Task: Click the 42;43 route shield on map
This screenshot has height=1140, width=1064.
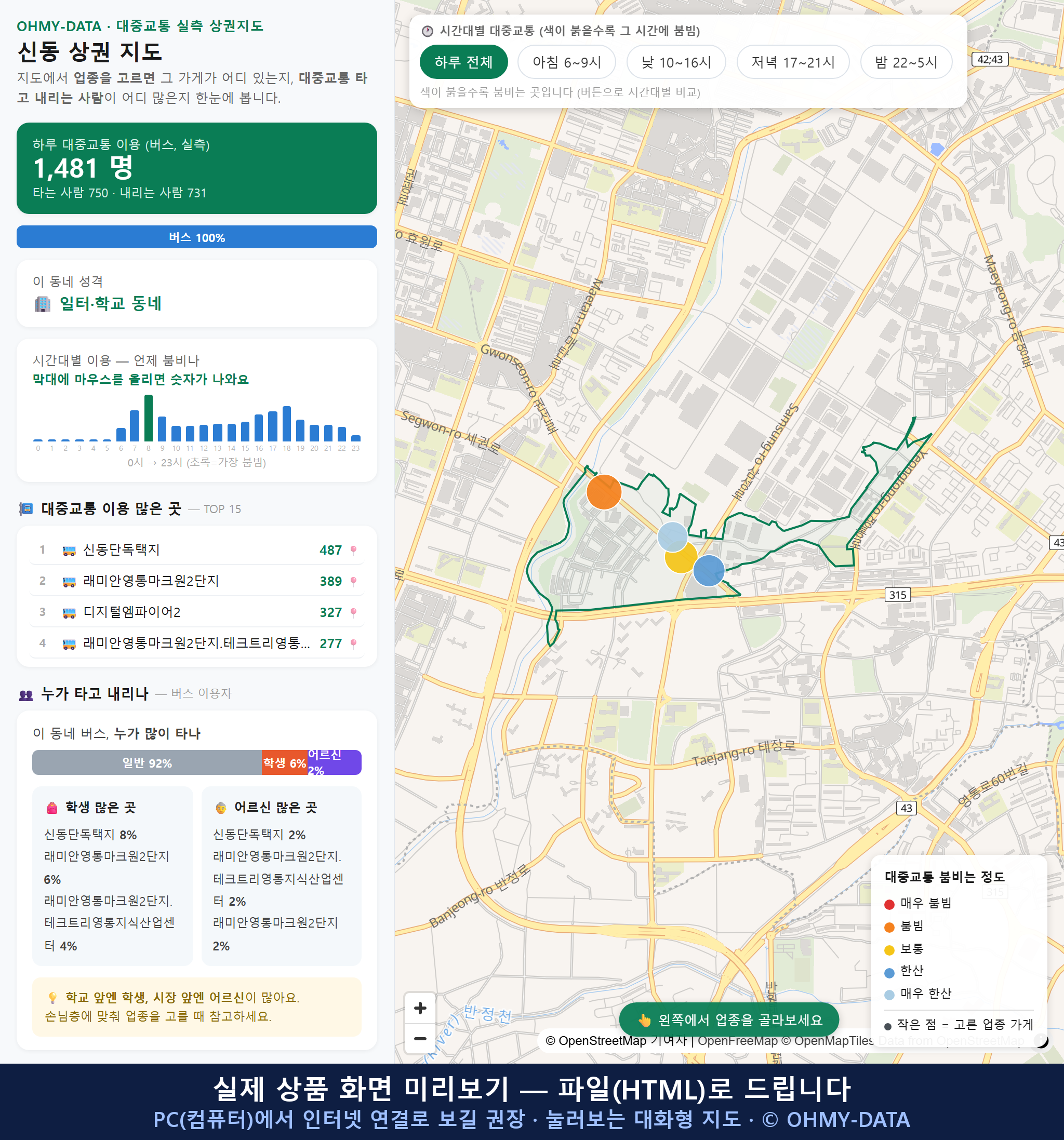Action: [x=990, y=59]
